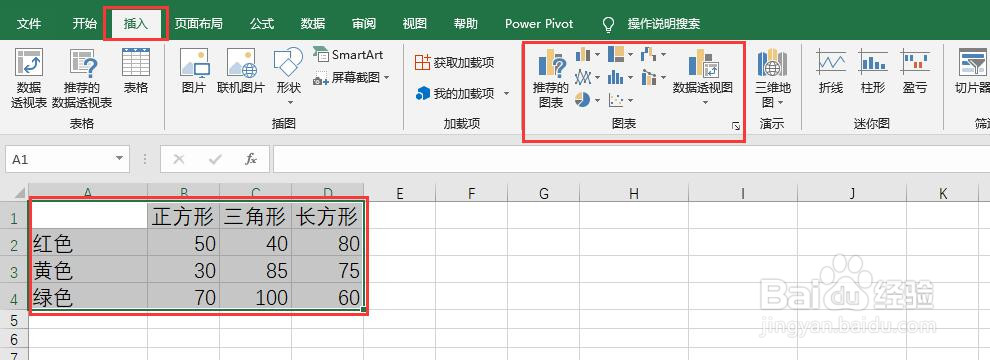The image size is (990, 360).
Task: Open the Help (帮助) tab
Action: tap(466, 24)
